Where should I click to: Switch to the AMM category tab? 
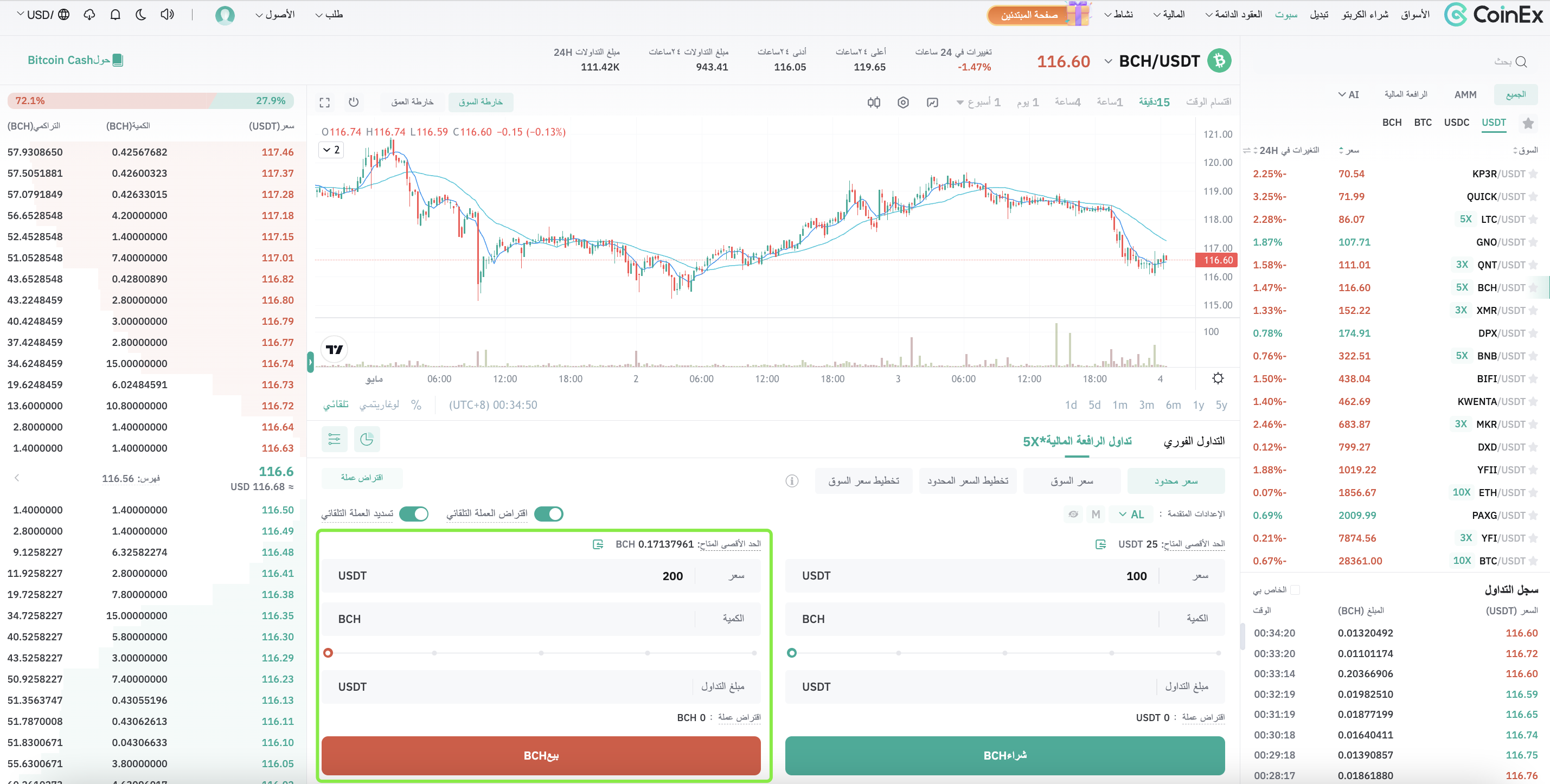coord(1465,94)
